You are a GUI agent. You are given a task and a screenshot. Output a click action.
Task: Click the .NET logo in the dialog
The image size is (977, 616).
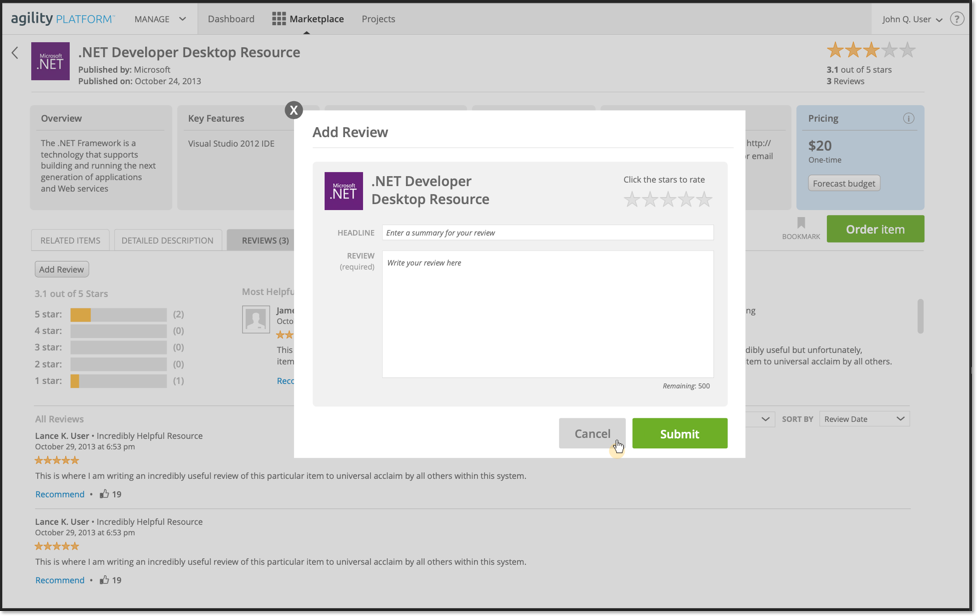pyautogui.click(x=343, y=191)
